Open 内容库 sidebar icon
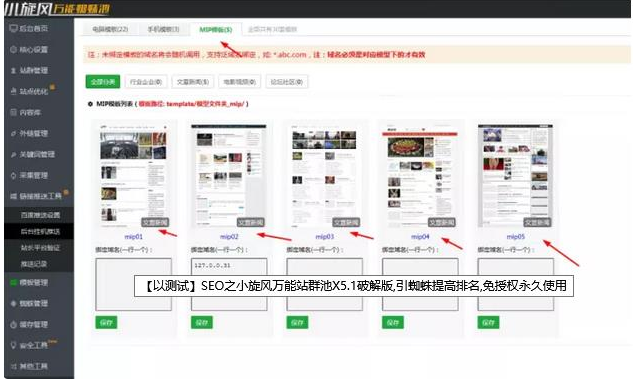The width and height of the screenshot is (633, 381). 13,112
